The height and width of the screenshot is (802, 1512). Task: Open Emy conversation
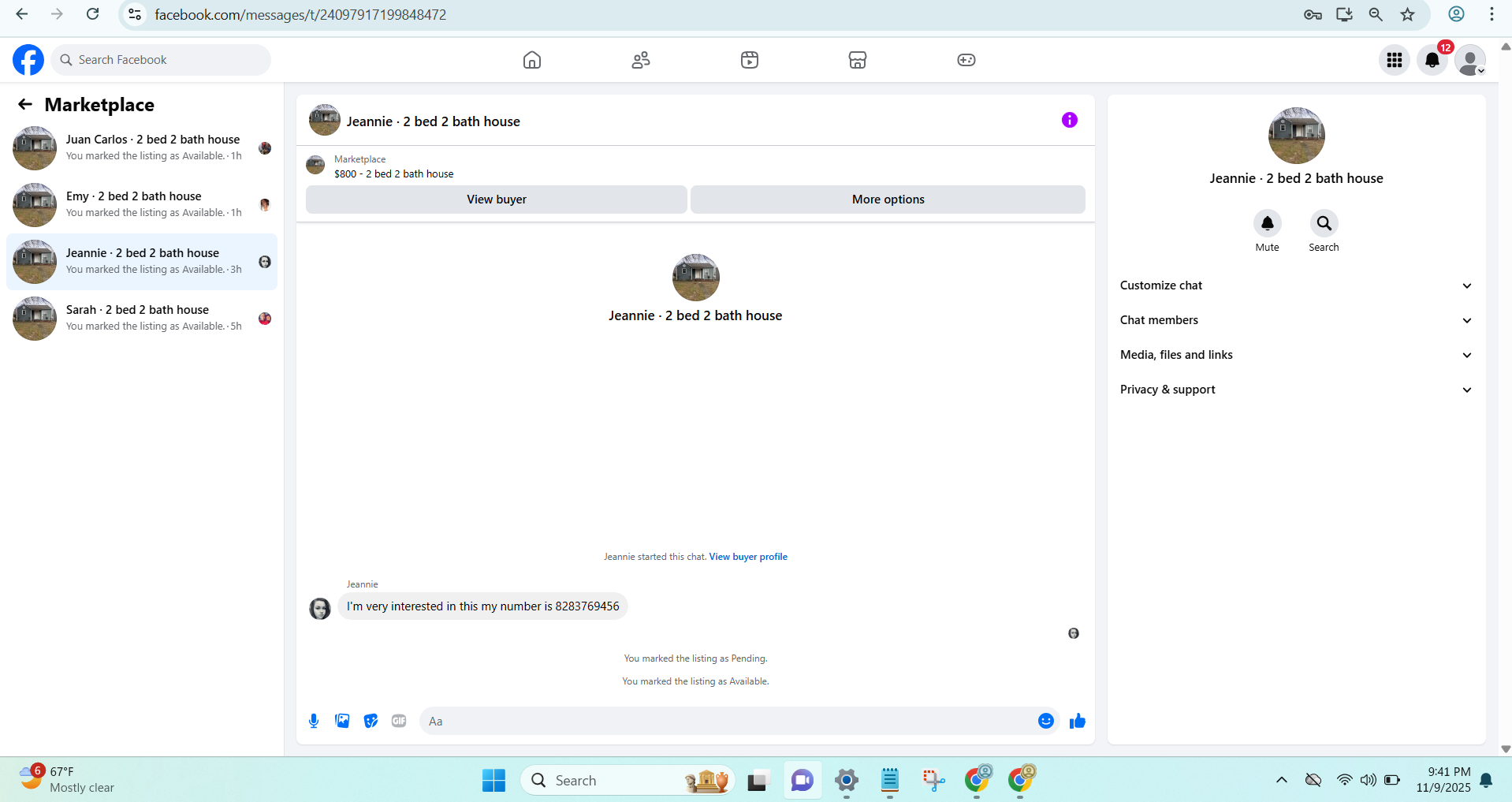tap(142, 205)
